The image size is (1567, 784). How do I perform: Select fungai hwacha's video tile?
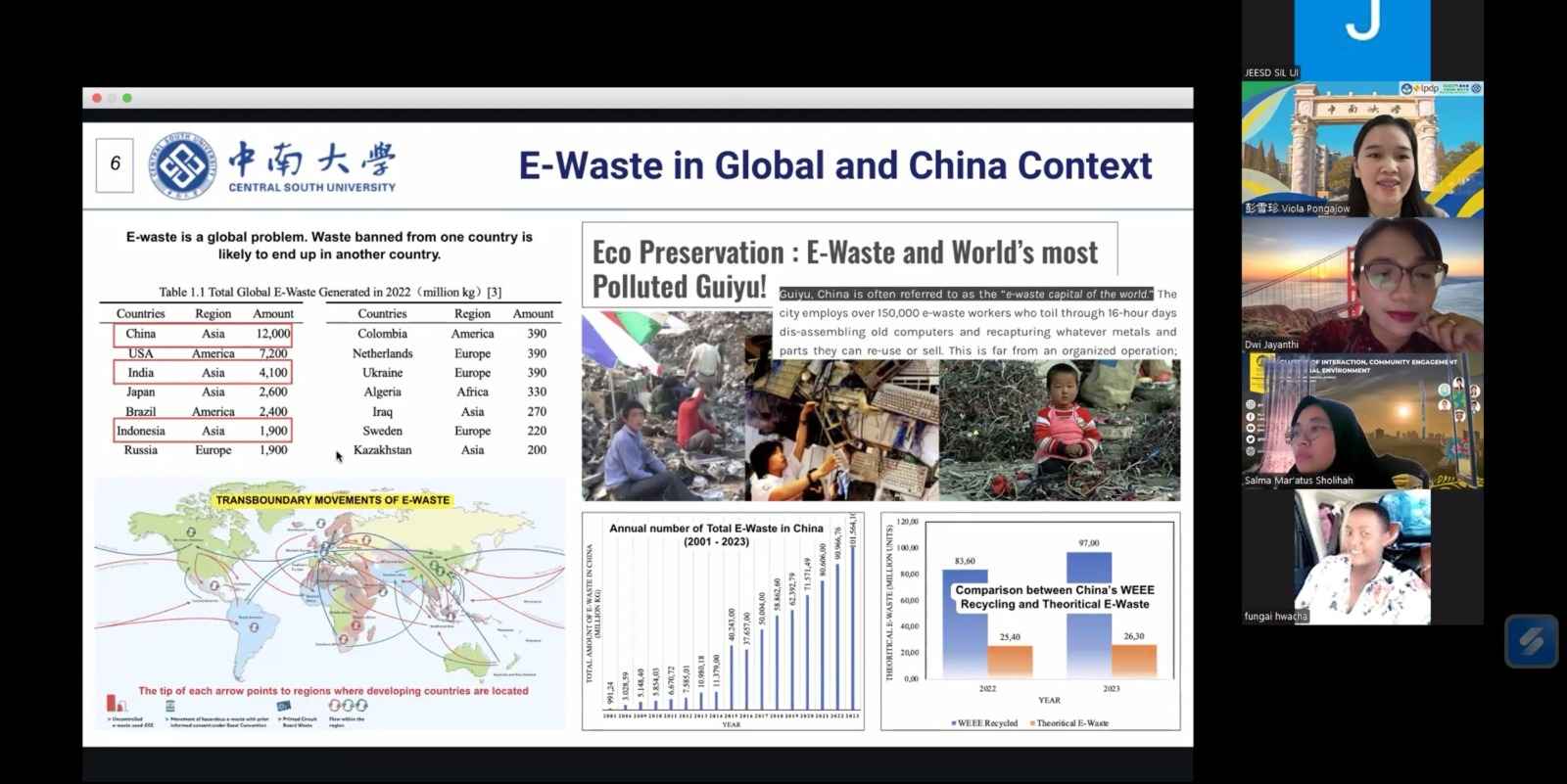pyautogui.click(x=1361, y=556)
